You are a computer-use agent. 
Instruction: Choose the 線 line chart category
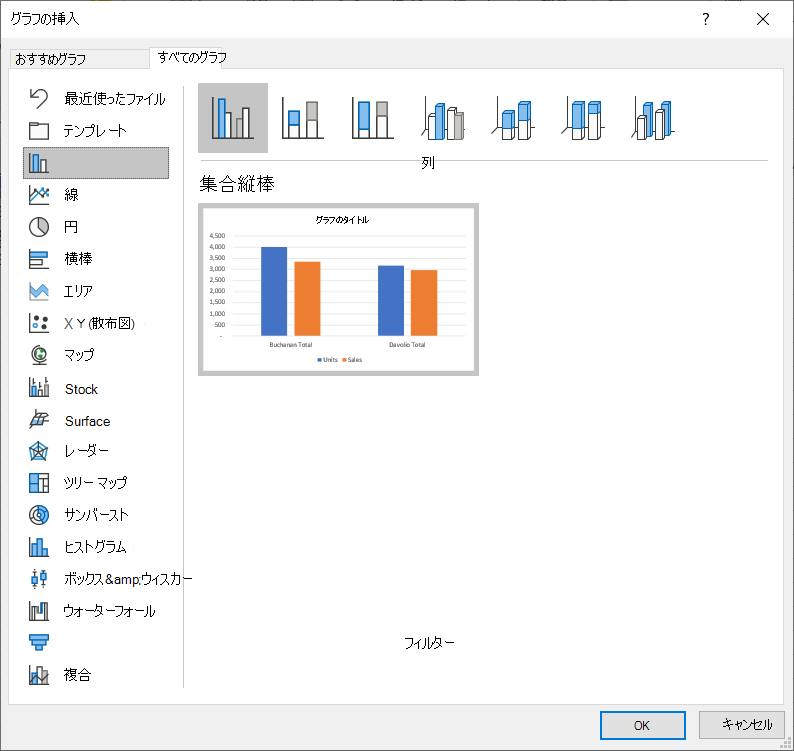click(96, 195)
